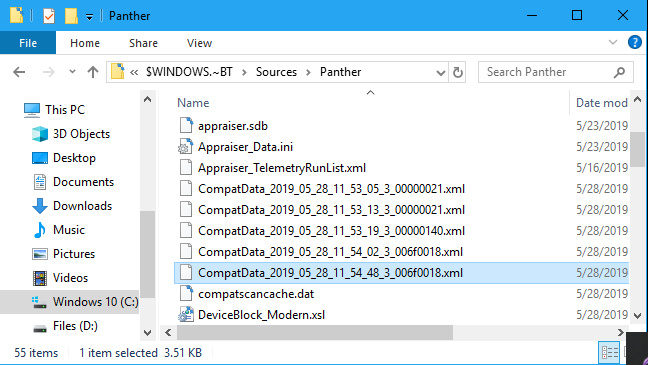Click the New Folder icon in title bar

point(71,16)
